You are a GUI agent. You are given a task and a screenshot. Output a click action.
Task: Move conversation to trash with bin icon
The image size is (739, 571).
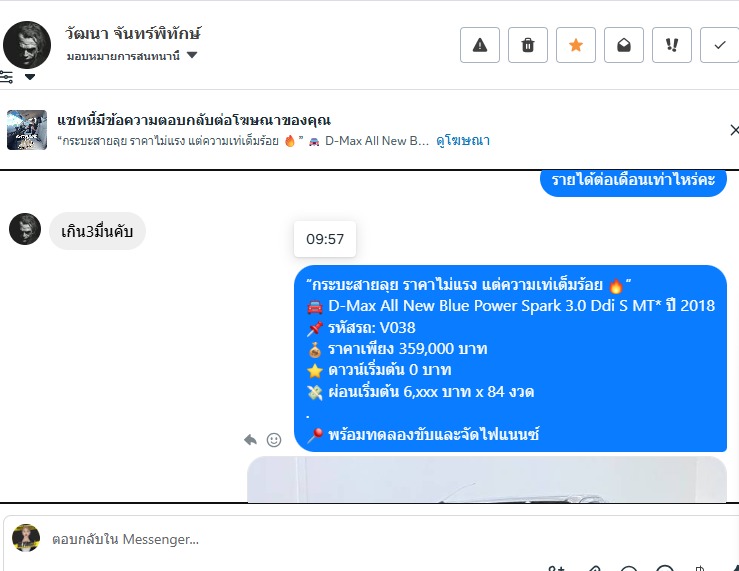coord(528,45)
